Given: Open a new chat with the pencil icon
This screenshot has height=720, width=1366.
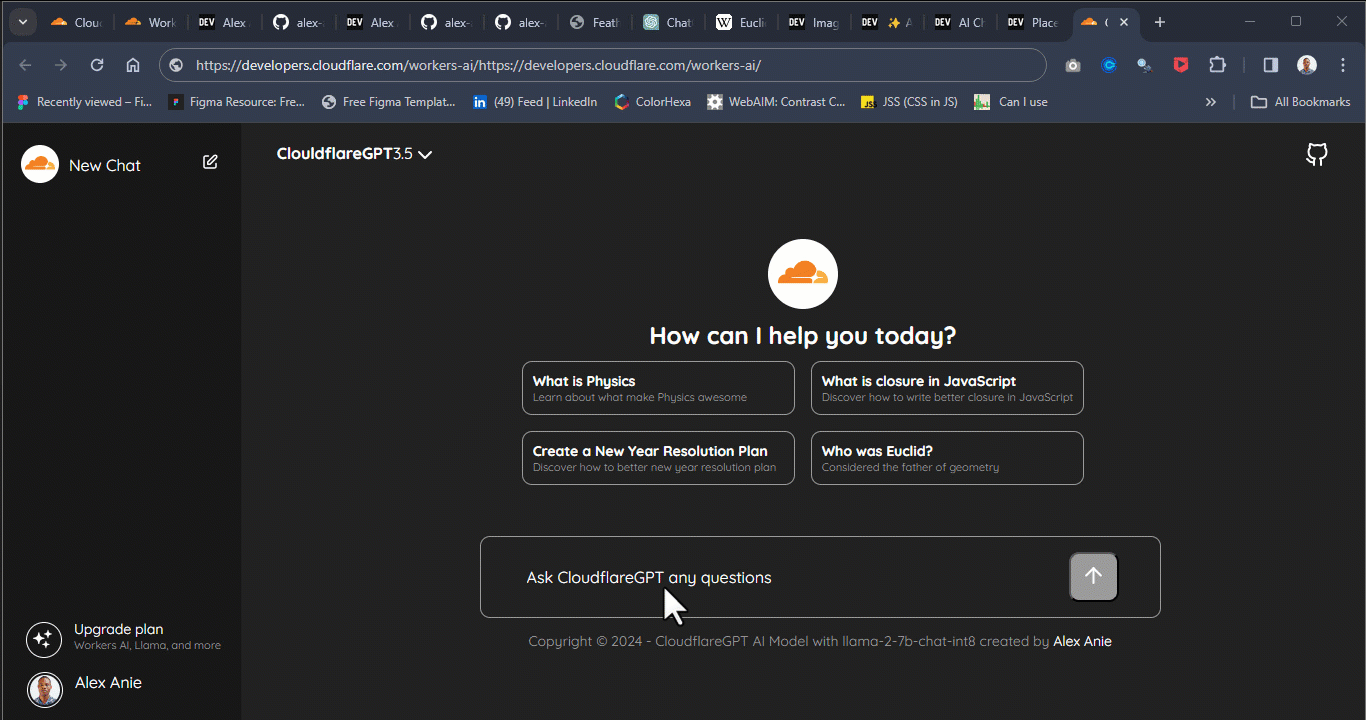Looking at the screenshot, I should [x=210, y=161].
